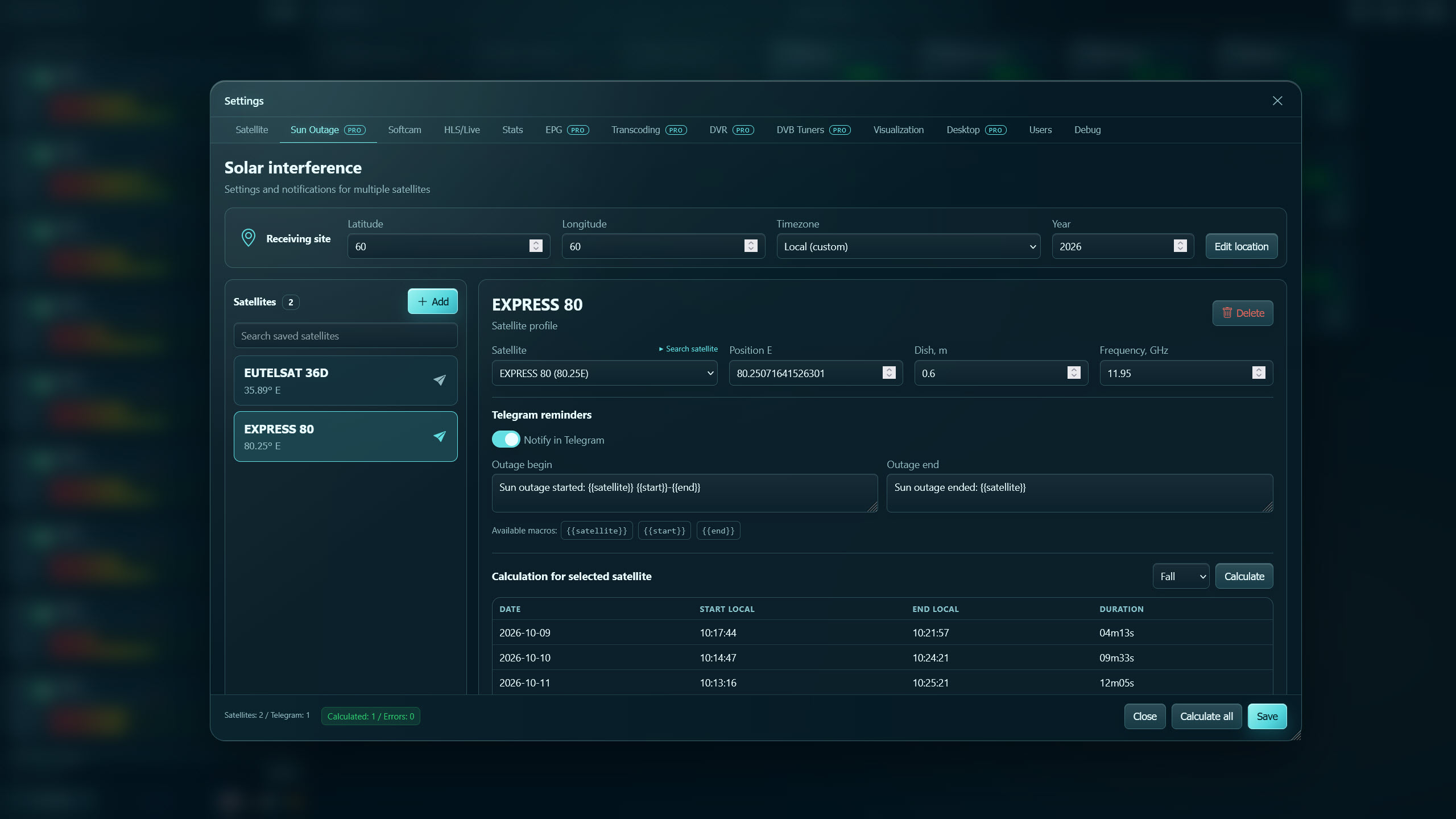The image size is (1456, 819).
Task: Go to the HLS/Live tab
Action: click(462, 130)
